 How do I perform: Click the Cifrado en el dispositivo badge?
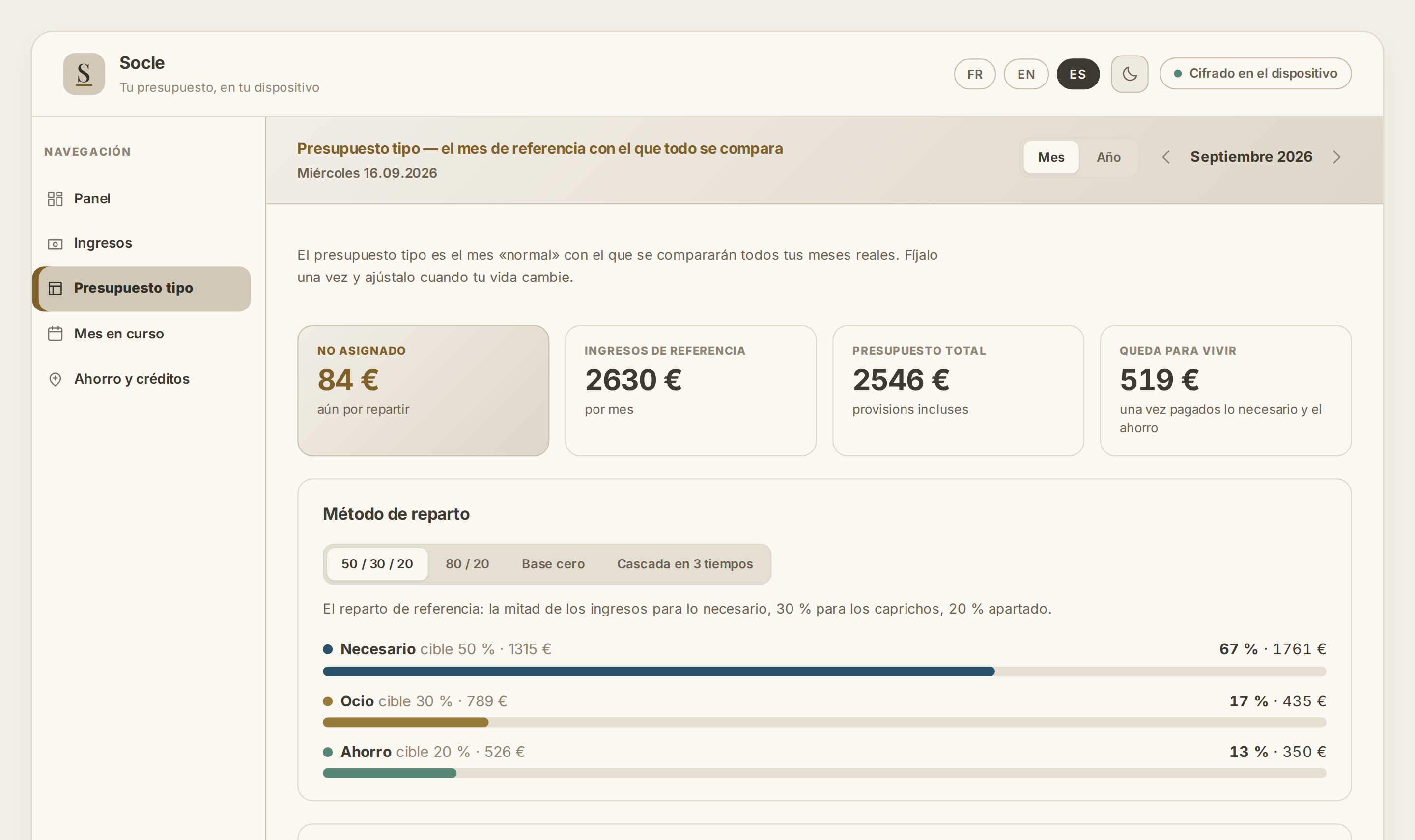pyautogui.click(x=1255, y=74)
